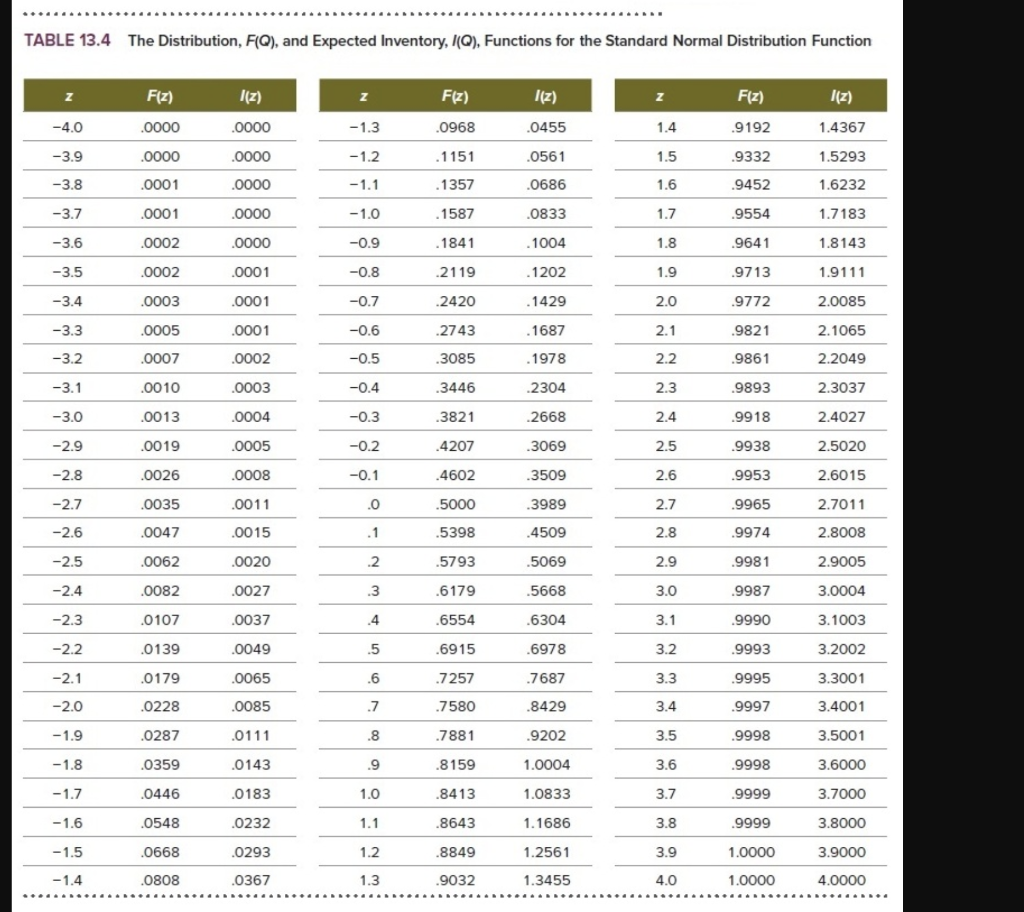Click the F(z) value .5793
This screenshot has width=1024, height=912.
pos(455,562)
